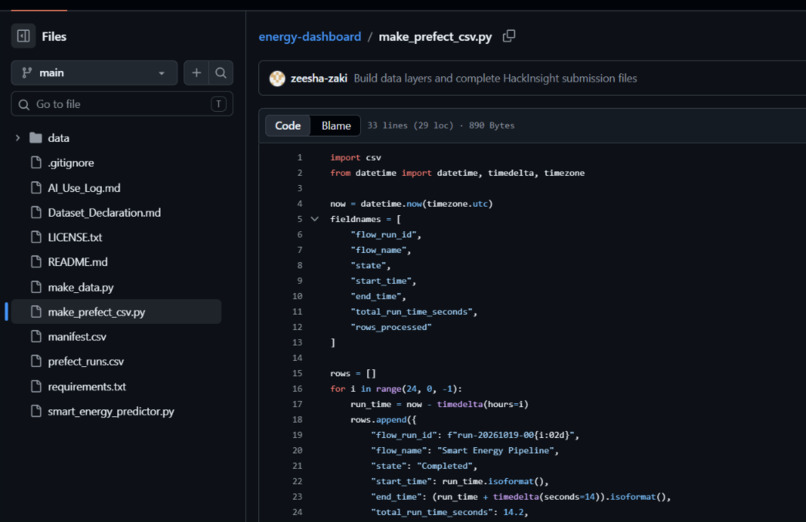
Task: Open AI_Use_Log.md file
Action: (x=84, y=188)
